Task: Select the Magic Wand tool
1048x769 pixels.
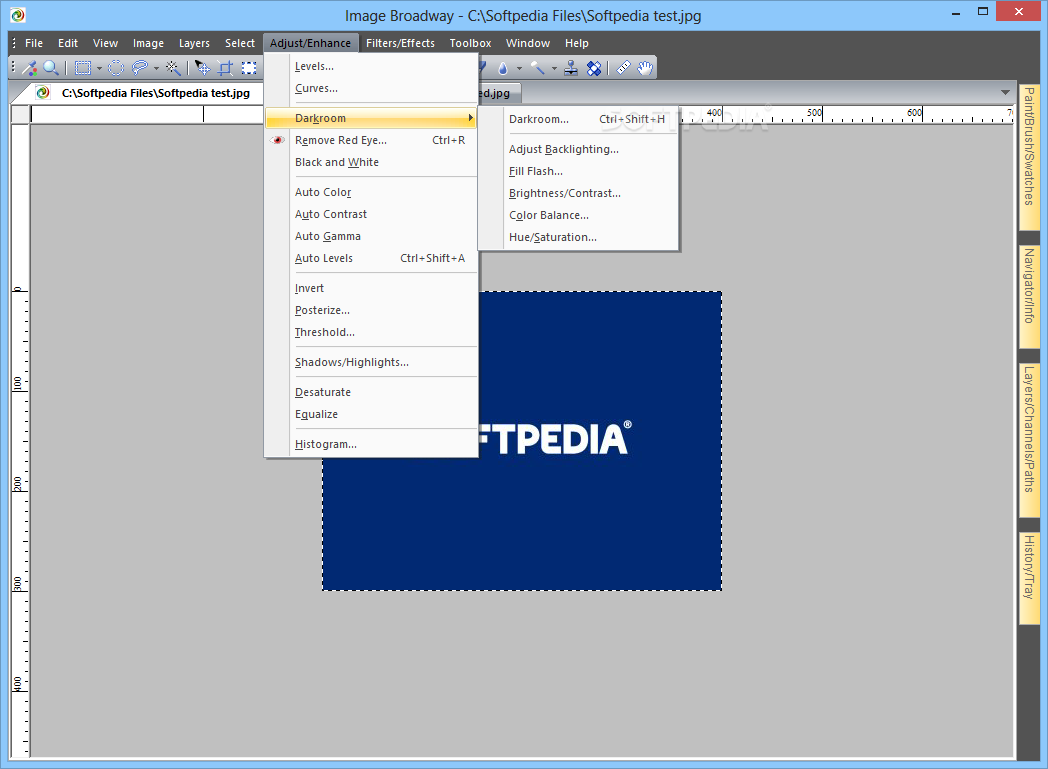Action: pyautogui.click(x=173, y=67)
